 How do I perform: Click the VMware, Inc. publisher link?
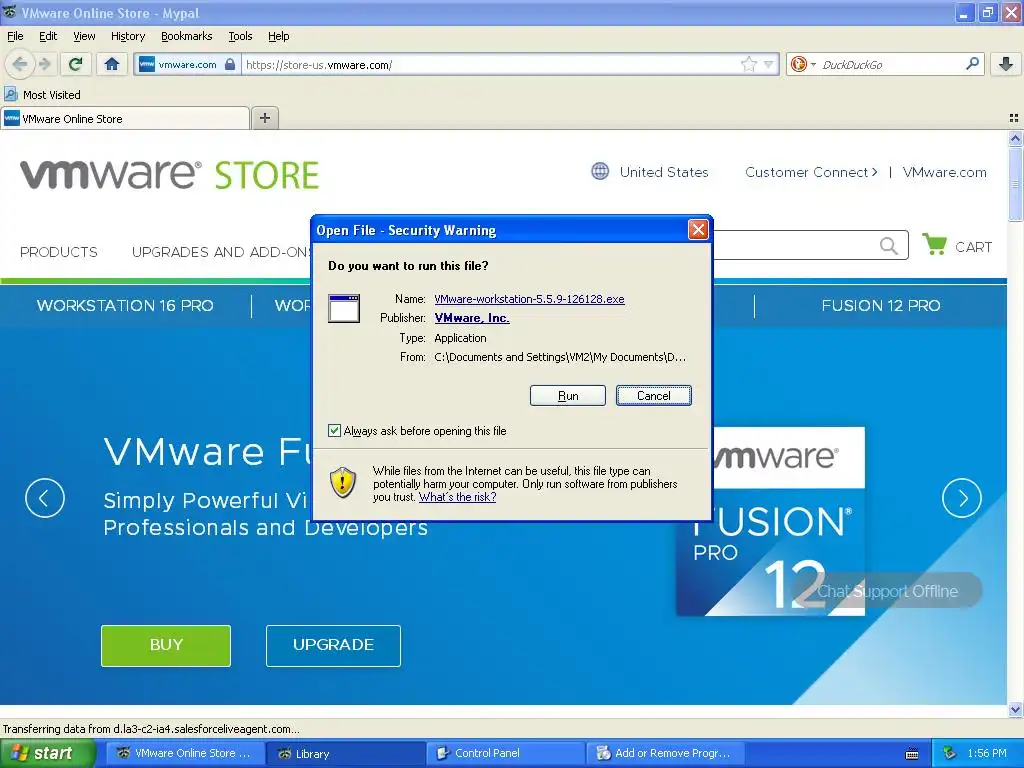472,318
